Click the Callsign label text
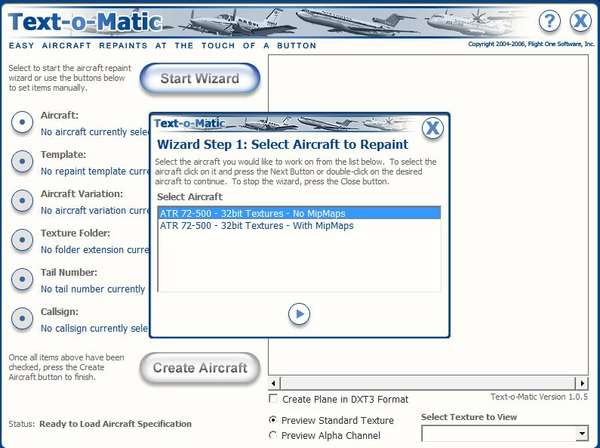Image resolution: width=600 pixels, height=448 pixels. 59,312
